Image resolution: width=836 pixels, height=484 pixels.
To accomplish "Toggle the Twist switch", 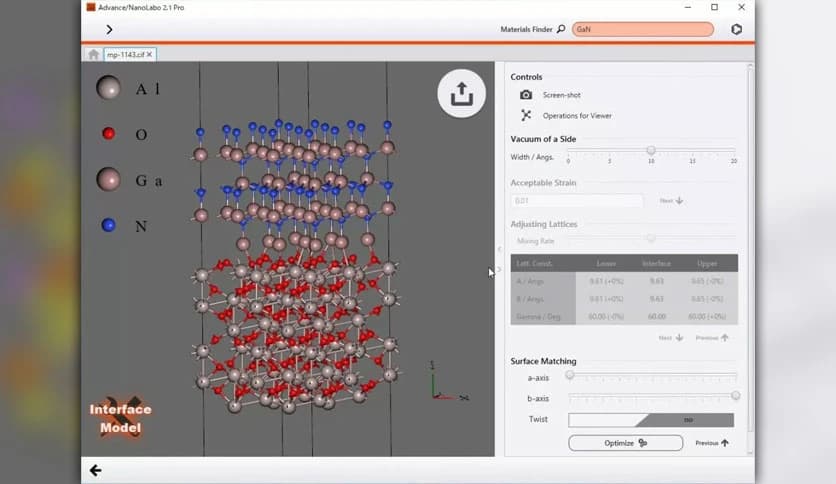I will click(651, 420).
